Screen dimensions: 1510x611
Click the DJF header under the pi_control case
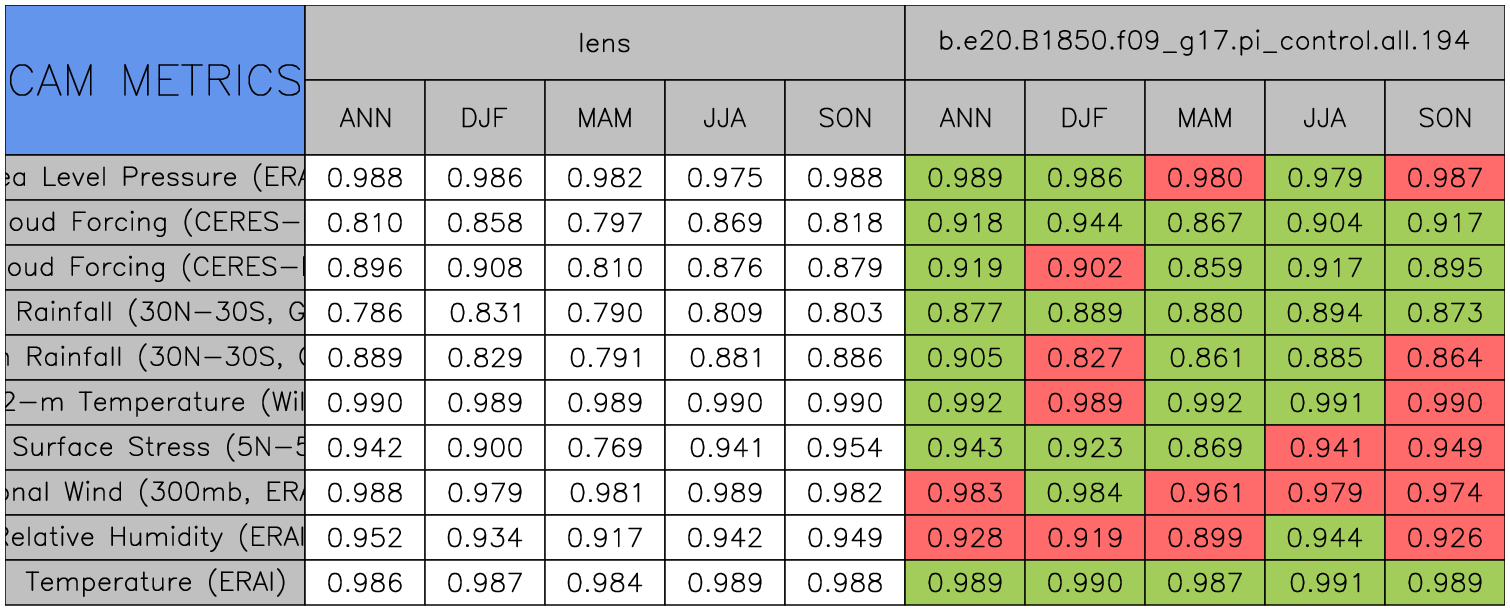(x=1084, y=118)
